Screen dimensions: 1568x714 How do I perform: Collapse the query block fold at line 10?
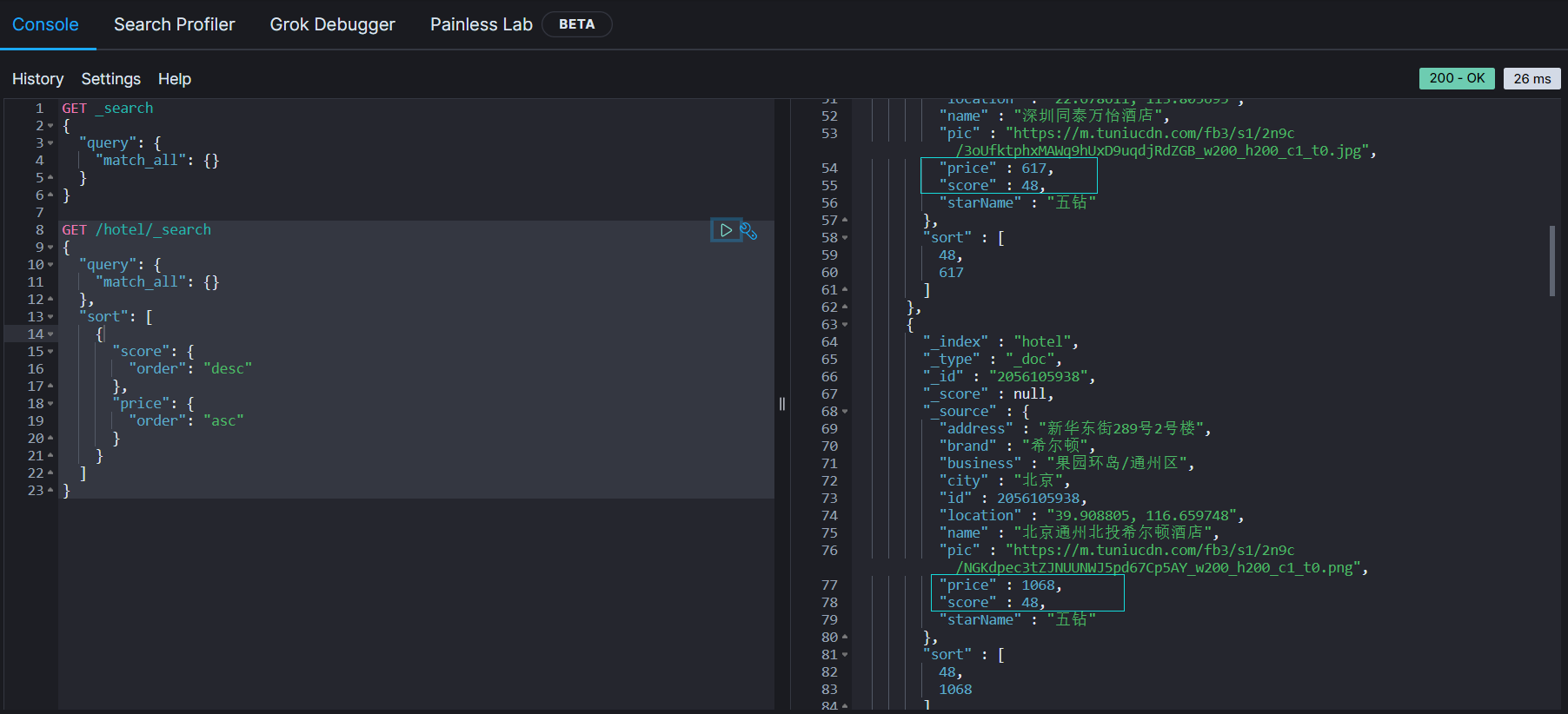tap(50, 265)
